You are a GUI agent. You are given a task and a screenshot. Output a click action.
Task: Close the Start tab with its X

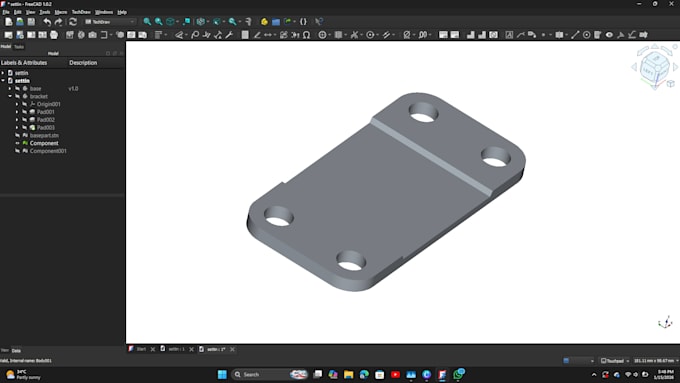point(153,349)
